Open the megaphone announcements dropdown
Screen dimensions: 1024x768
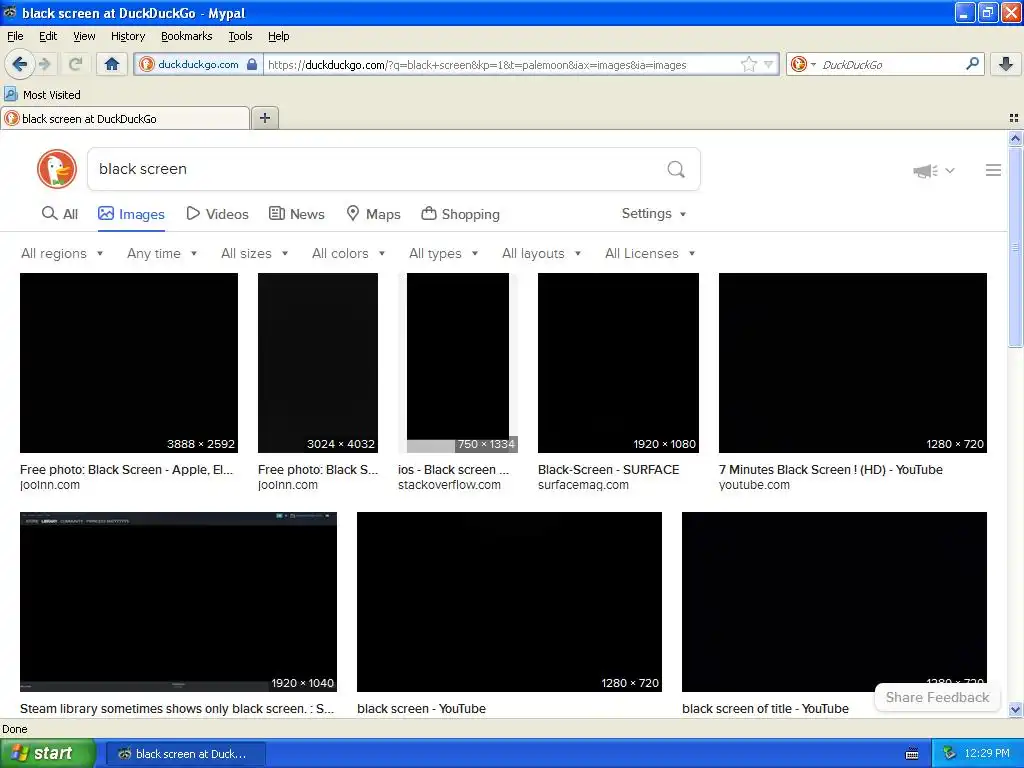pyautogui.click(x=933, y=170)
